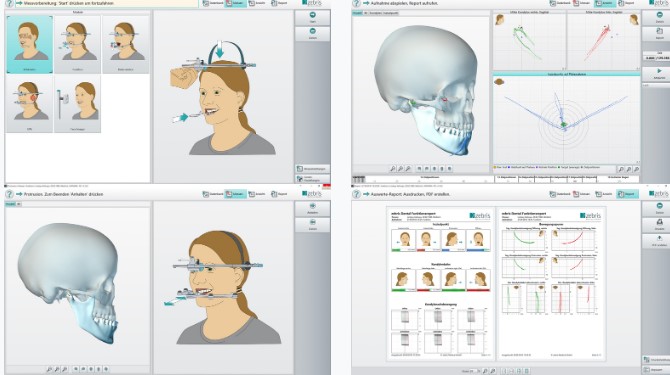670x375 pixels.
Task: Click the first magnifier icon under protrusion skull
Action: tap(49, 369)
